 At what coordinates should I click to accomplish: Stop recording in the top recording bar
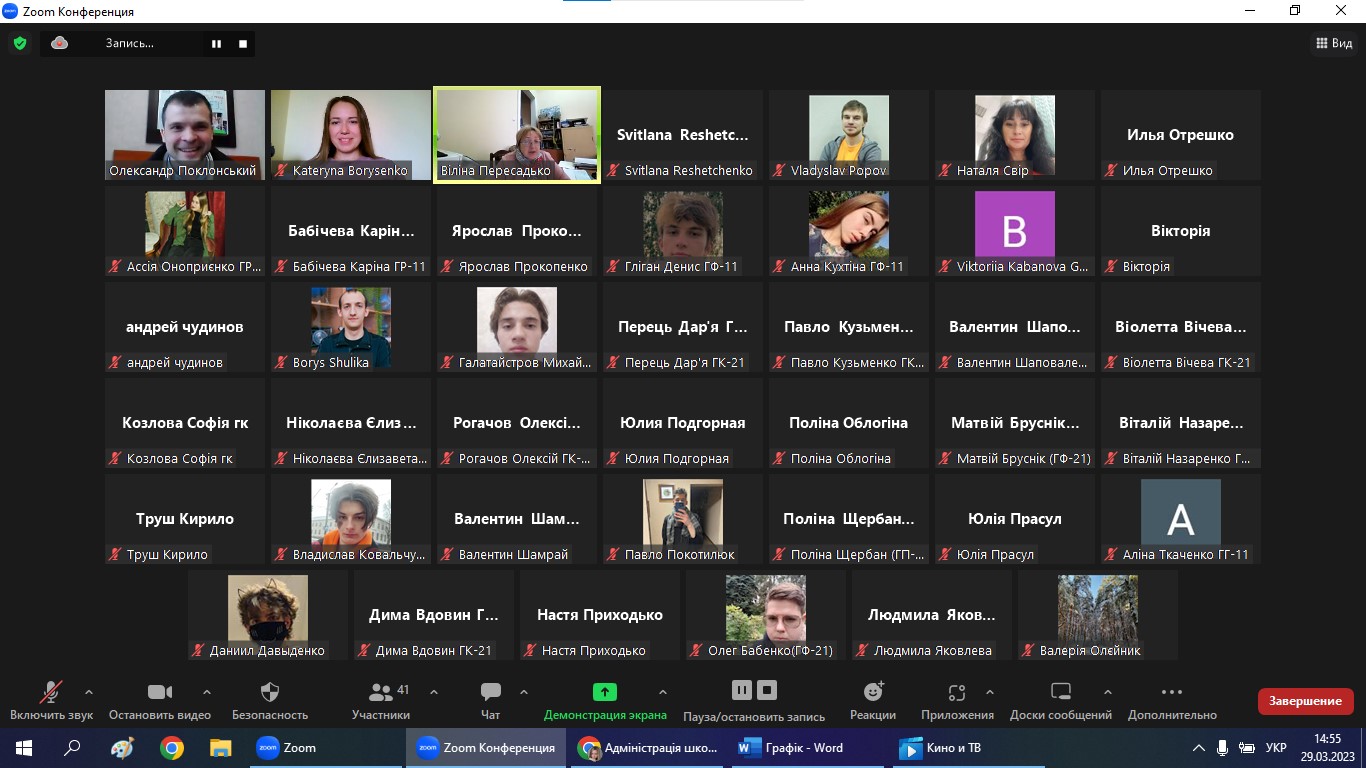[x=242, y=44]
